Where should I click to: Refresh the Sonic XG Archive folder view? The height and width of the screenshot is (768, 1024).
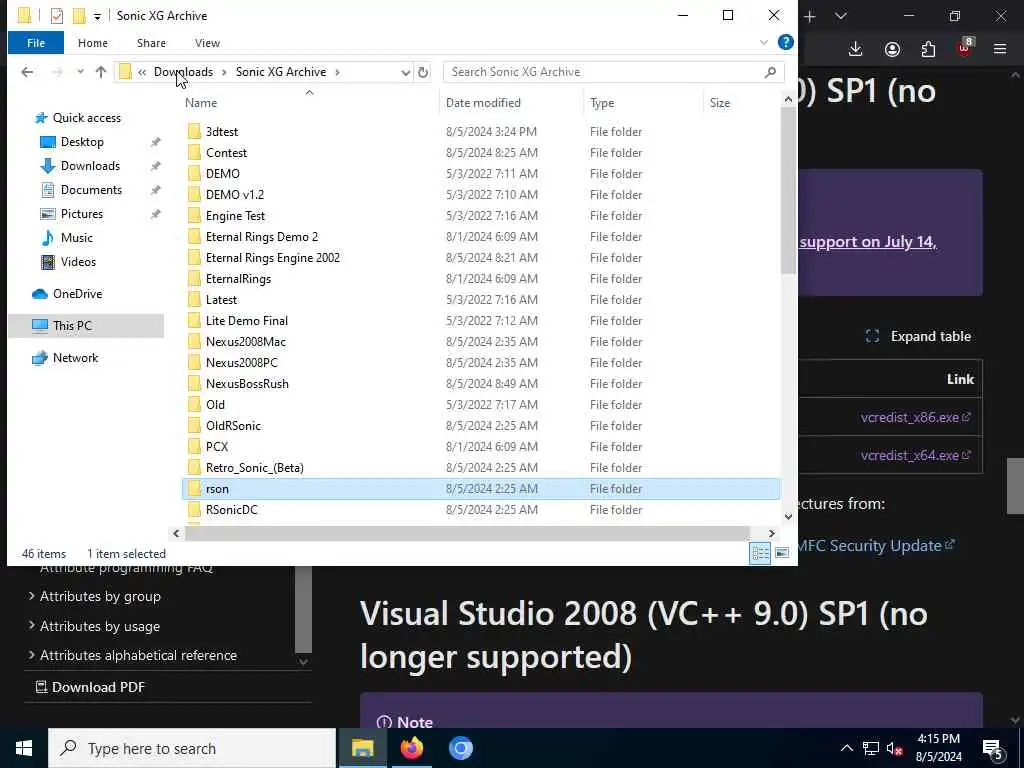[x=423, y=72]
